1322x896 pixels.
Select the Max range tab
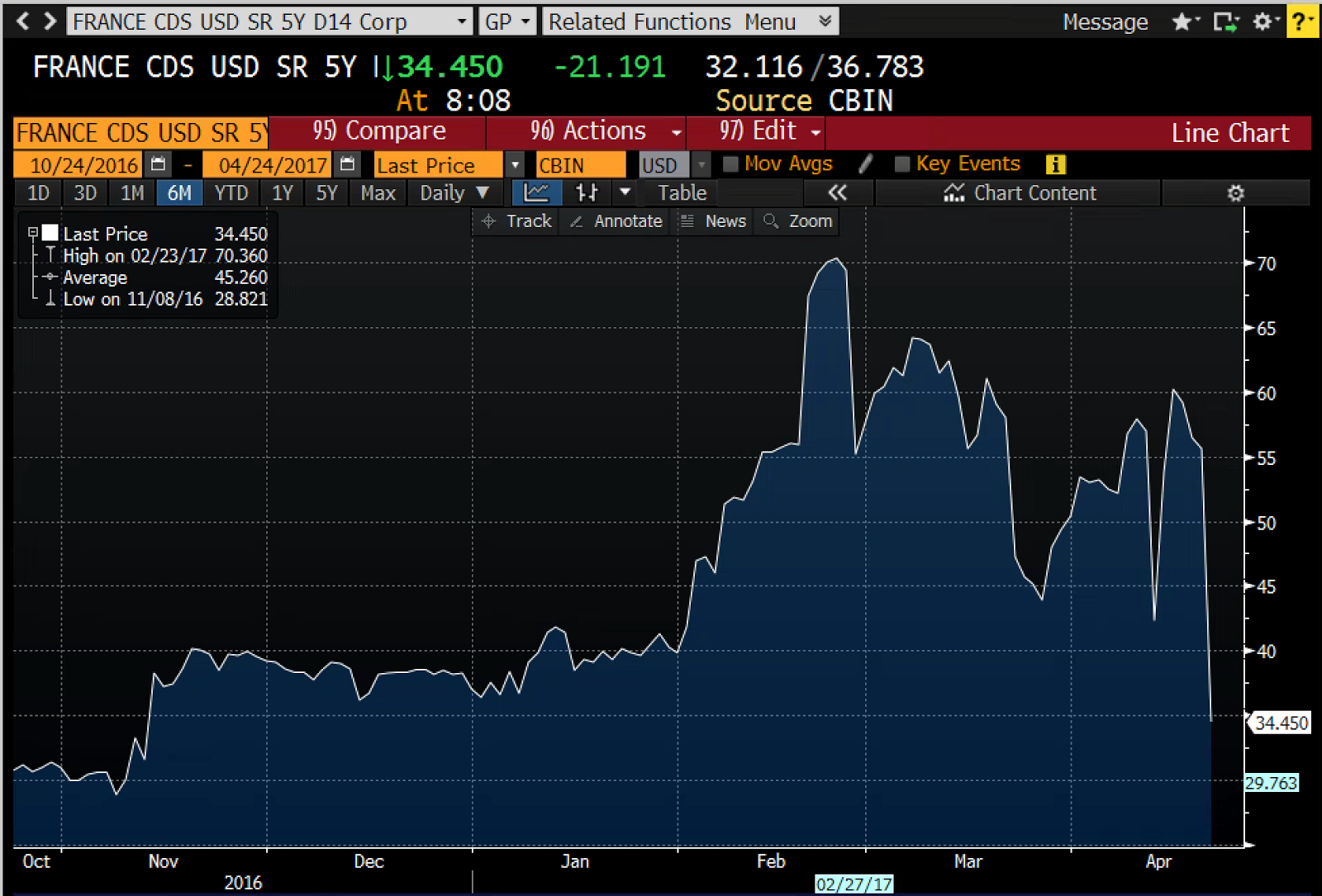coord(378,192)
